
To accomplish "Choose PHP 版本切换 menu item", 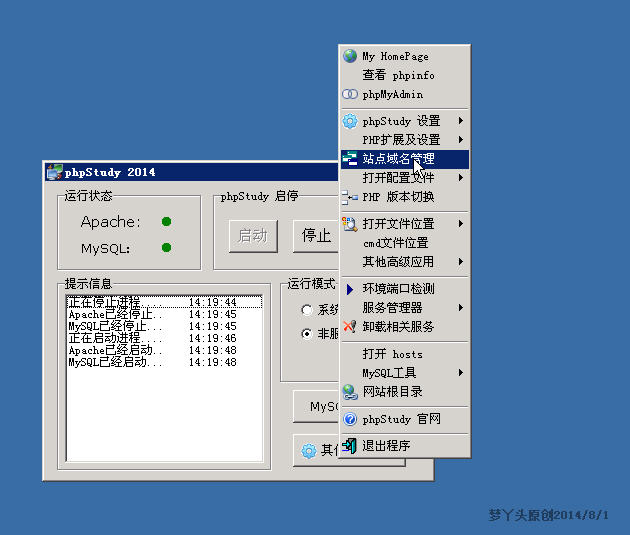I will click(405, 197).
